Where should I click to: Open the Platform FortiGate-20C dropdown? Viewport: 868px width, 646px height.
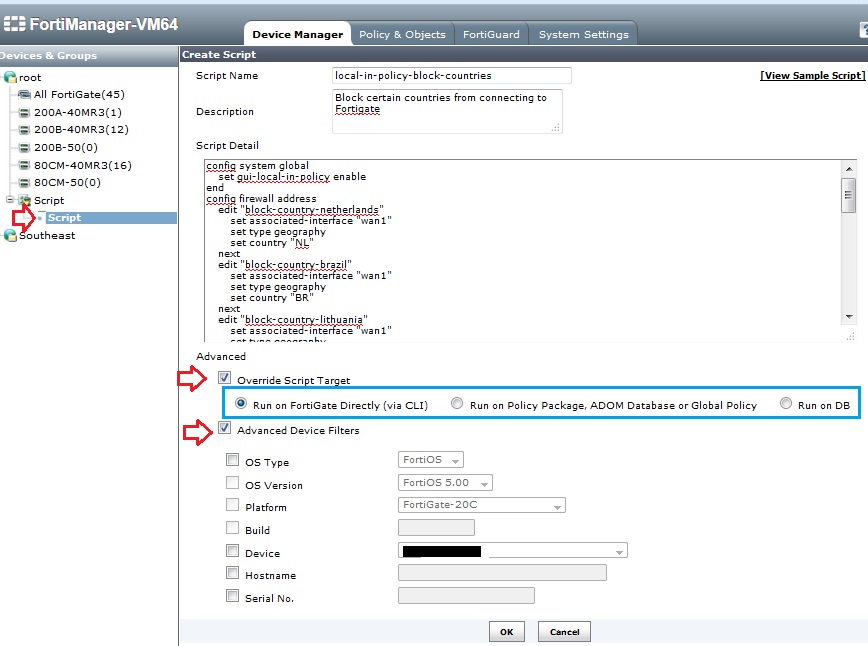point(482,505)
